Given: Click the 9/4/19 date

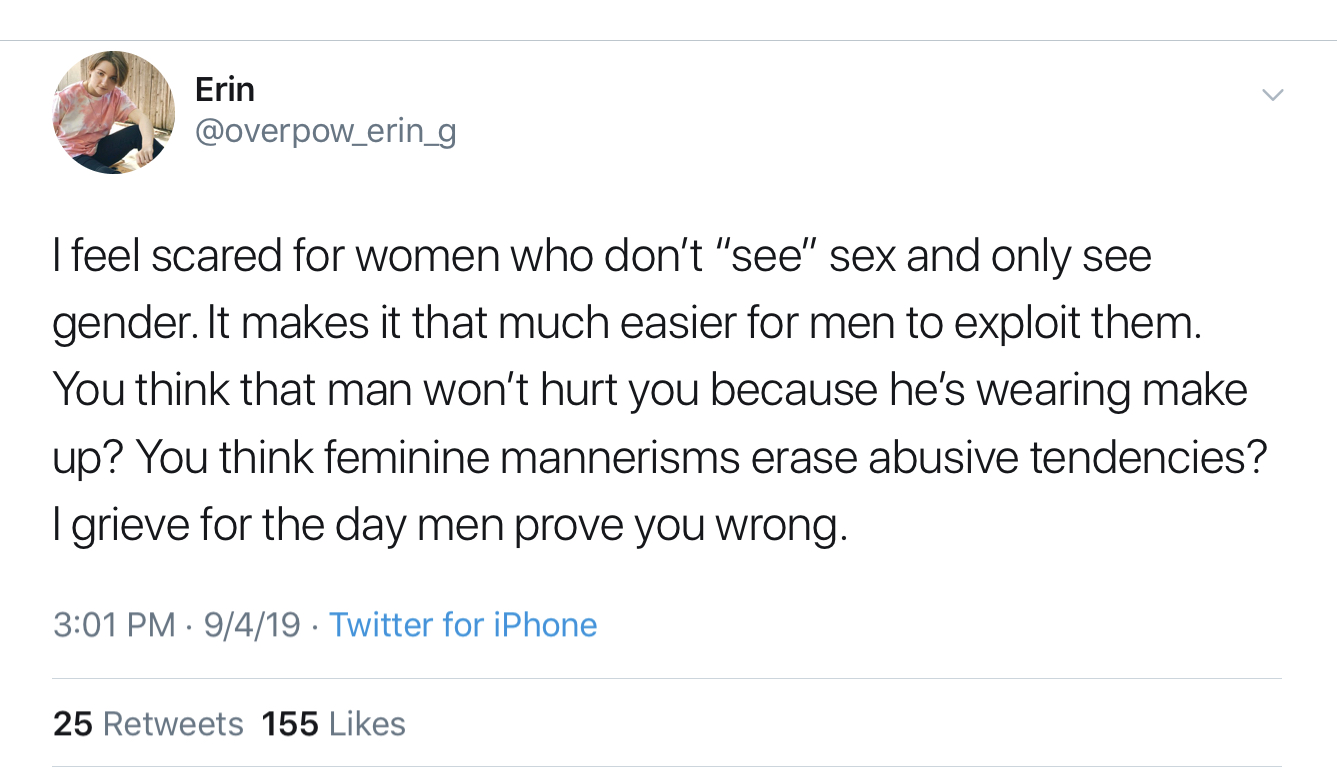Looking at the screenshot, I should [x=251, y=625].
